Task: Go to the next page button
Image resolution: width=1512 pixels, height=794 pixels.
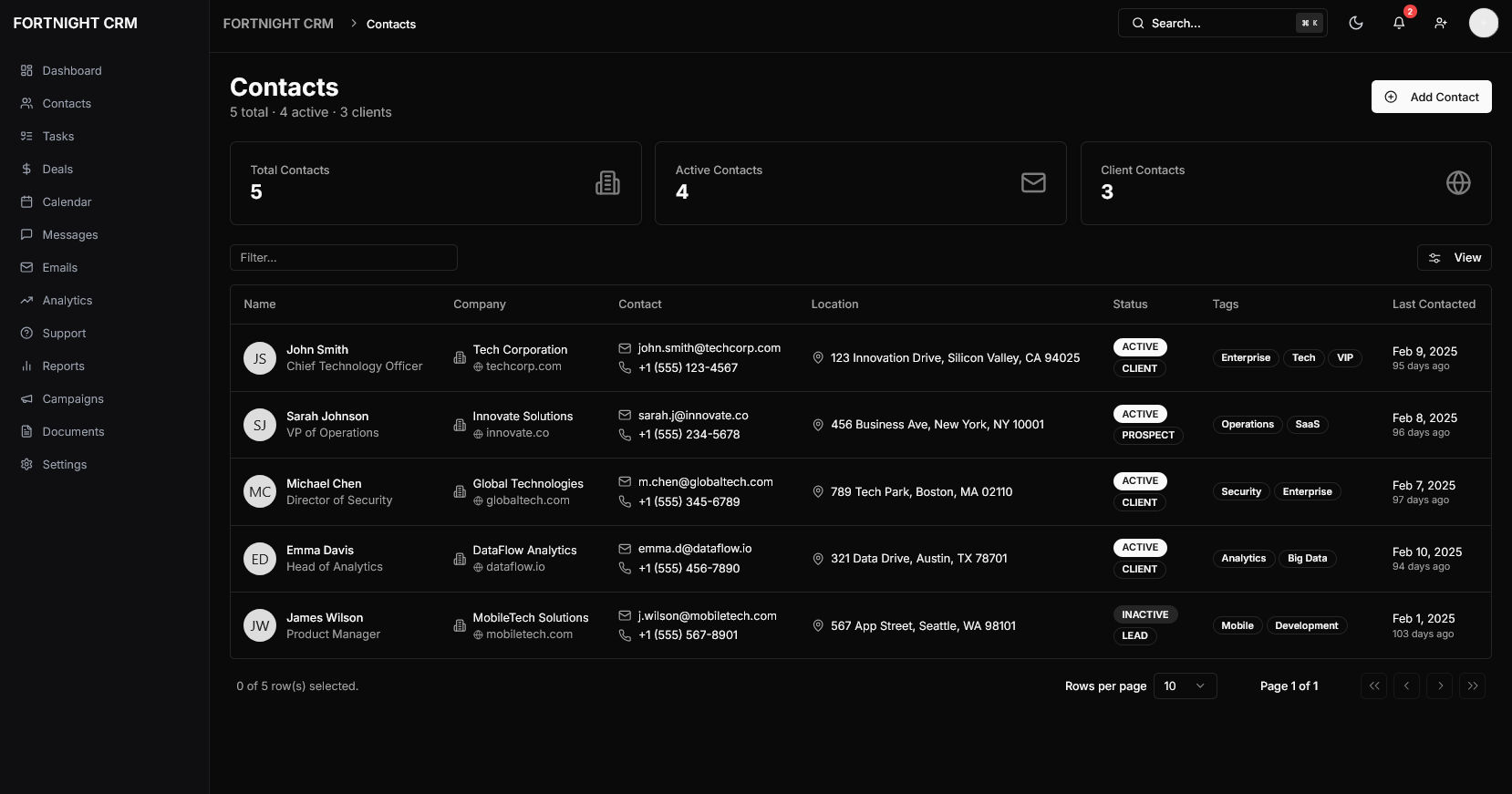Action: point(1440,686)
